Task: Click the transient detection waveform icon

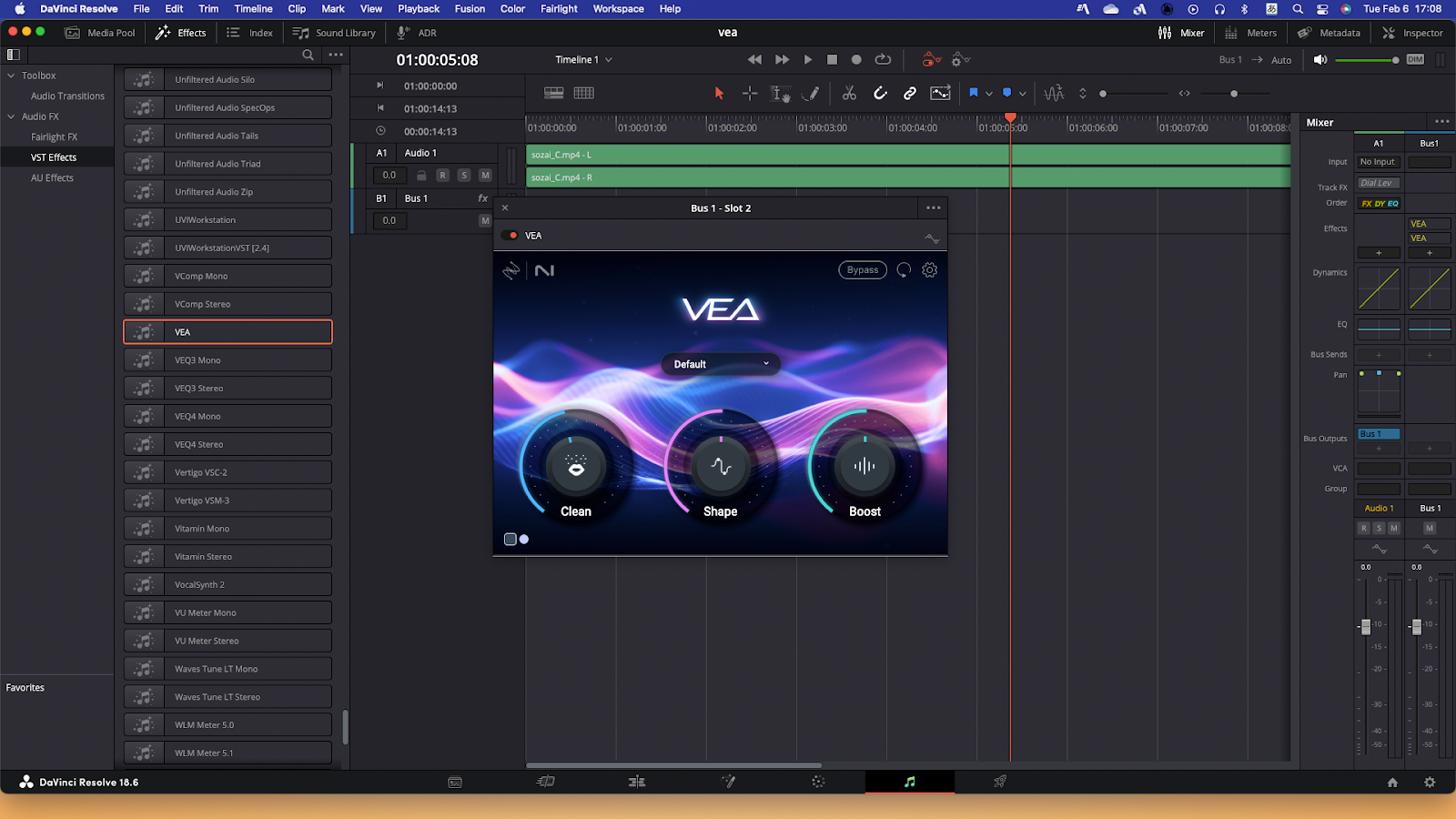Action: pos(1054,93)
